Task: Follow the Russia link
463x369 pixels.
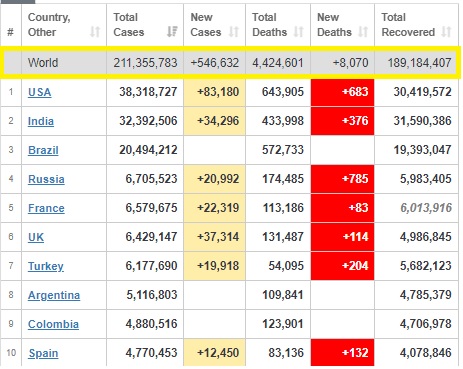Action: 46,179
